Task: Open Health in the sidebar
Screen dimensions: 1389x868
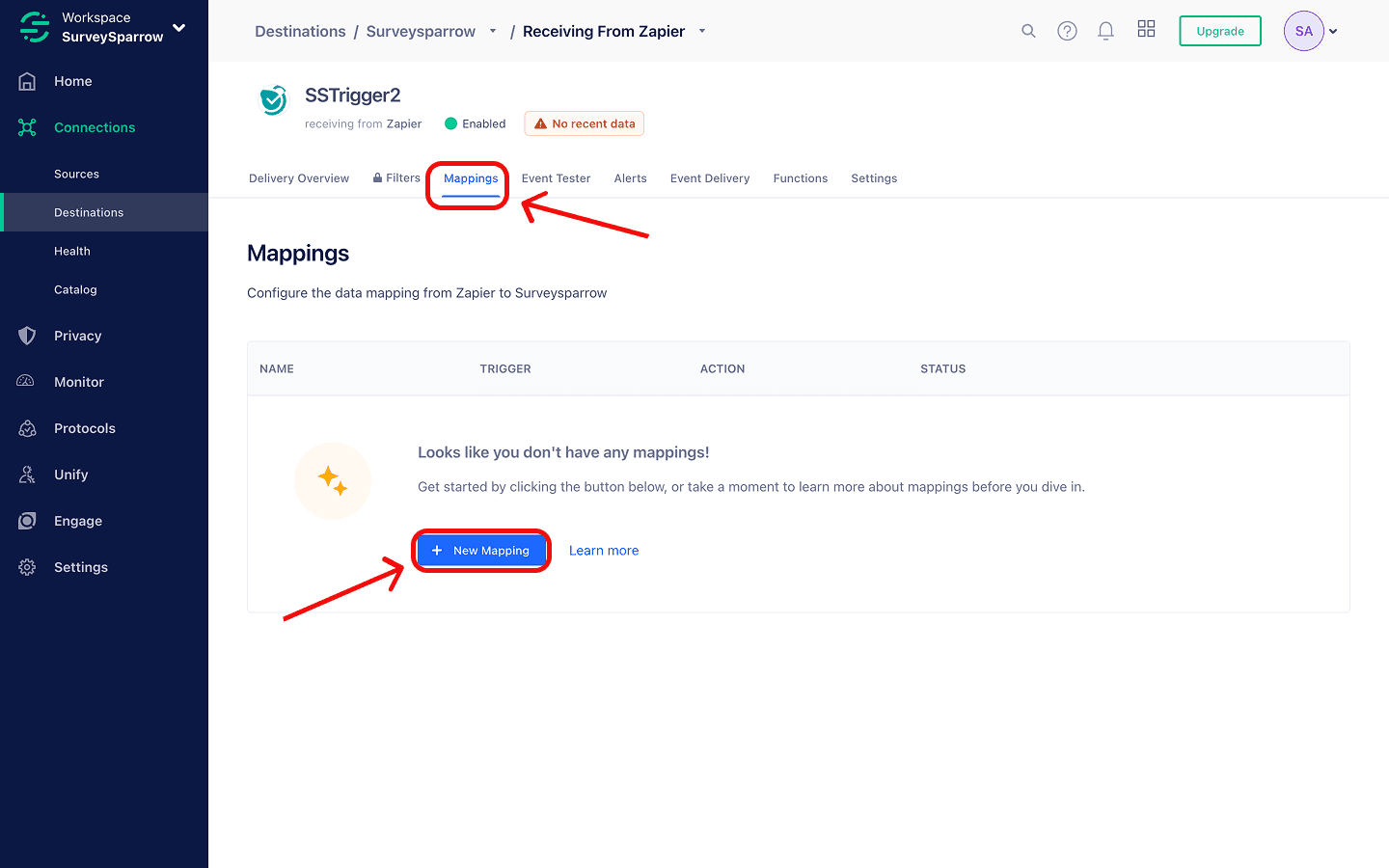Action: [72, 251]
